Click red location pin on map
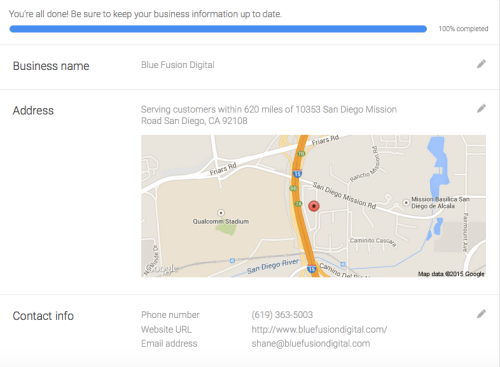Image resolution: width=500 pixels, height=367 pixels. point(314,206)
